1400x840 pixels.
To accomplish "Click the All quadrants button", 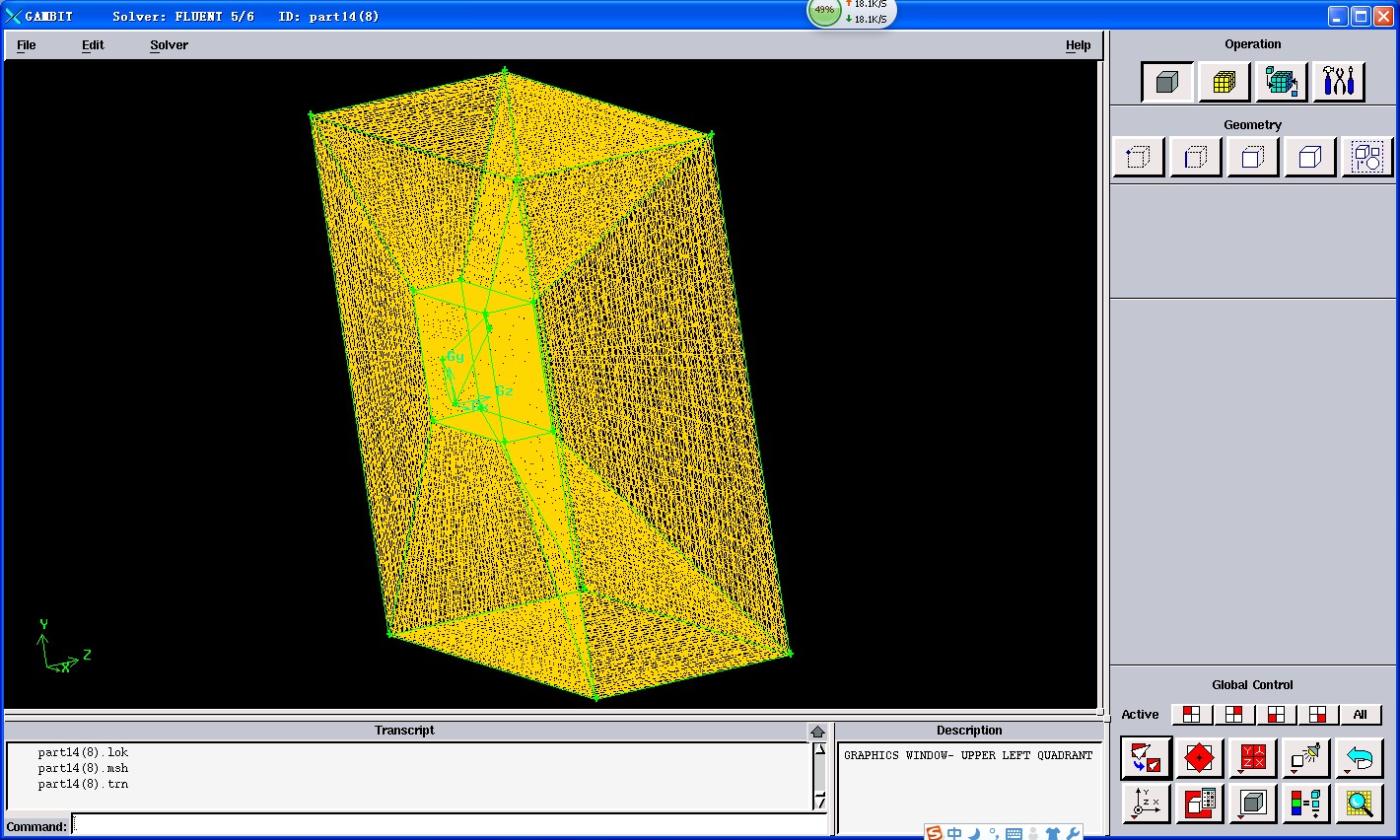I will point(1361,715).
